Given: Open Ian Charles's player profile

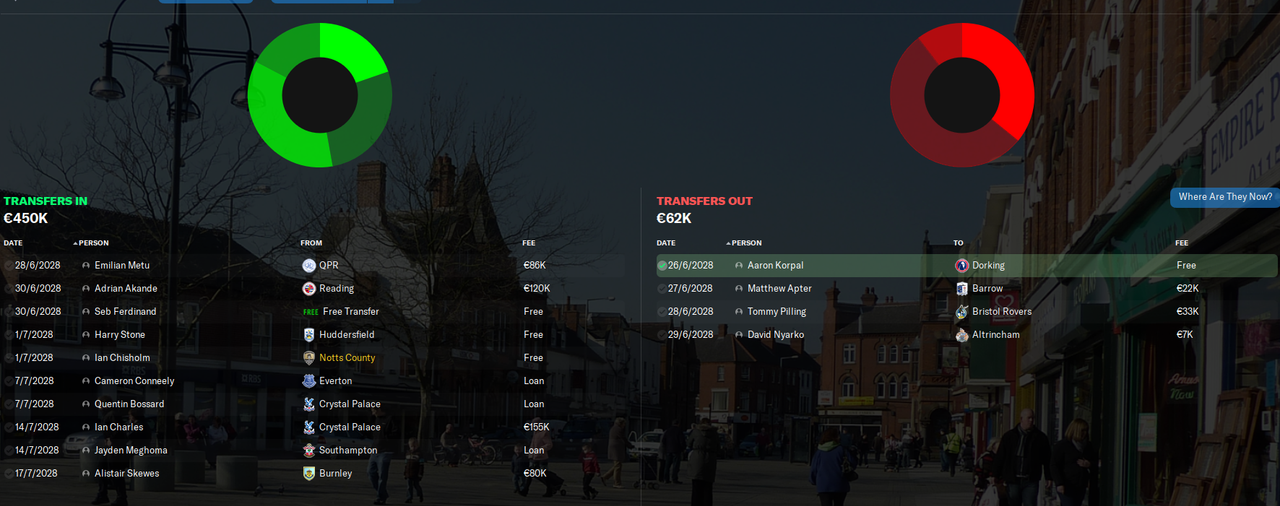Looking at the screenshot, I should [120, 427].
